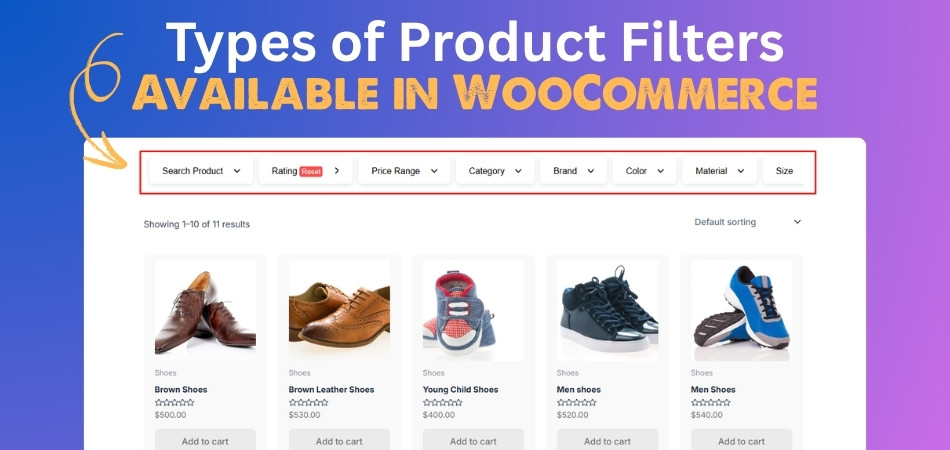Open the Brand filter dropdown

(573, 171)
